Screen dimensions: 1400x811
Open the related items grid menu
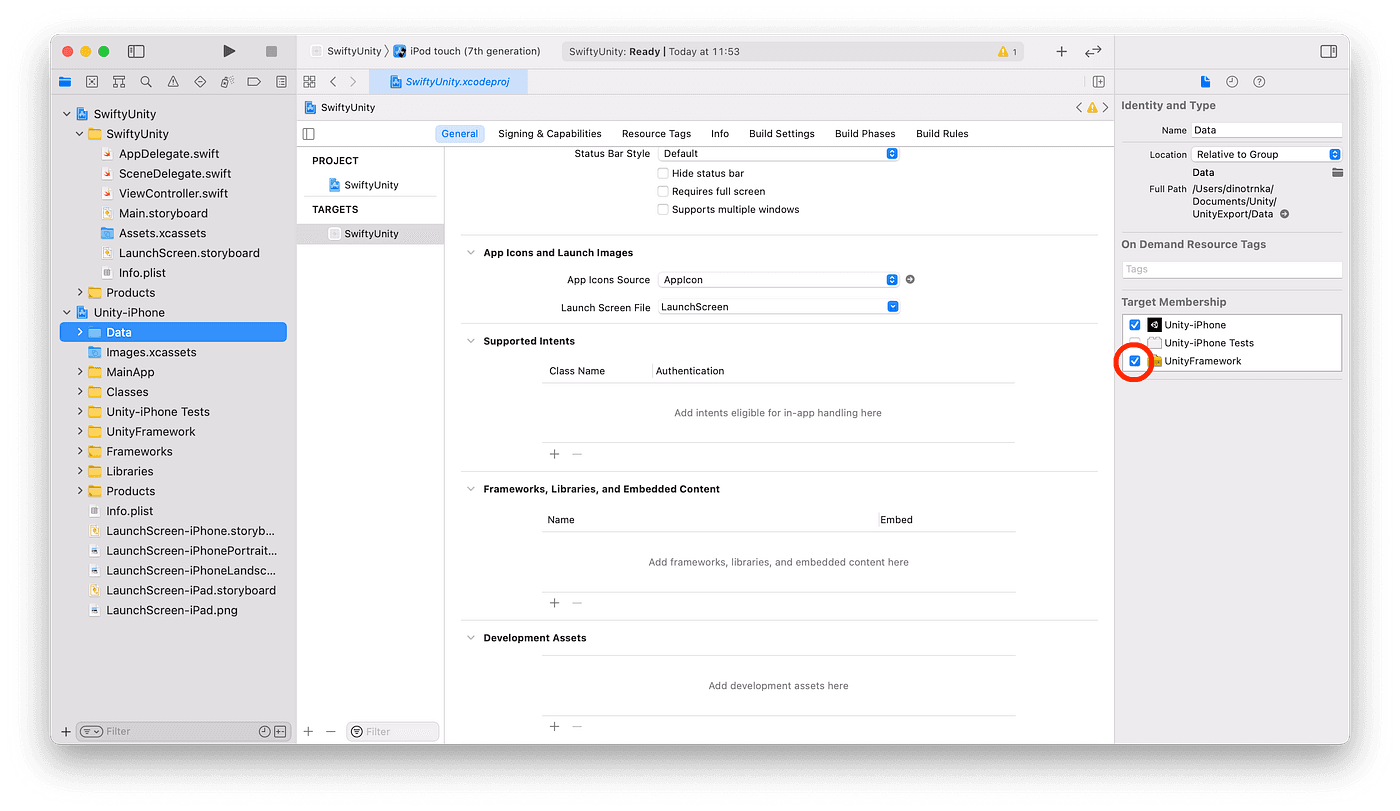(309, 82)
